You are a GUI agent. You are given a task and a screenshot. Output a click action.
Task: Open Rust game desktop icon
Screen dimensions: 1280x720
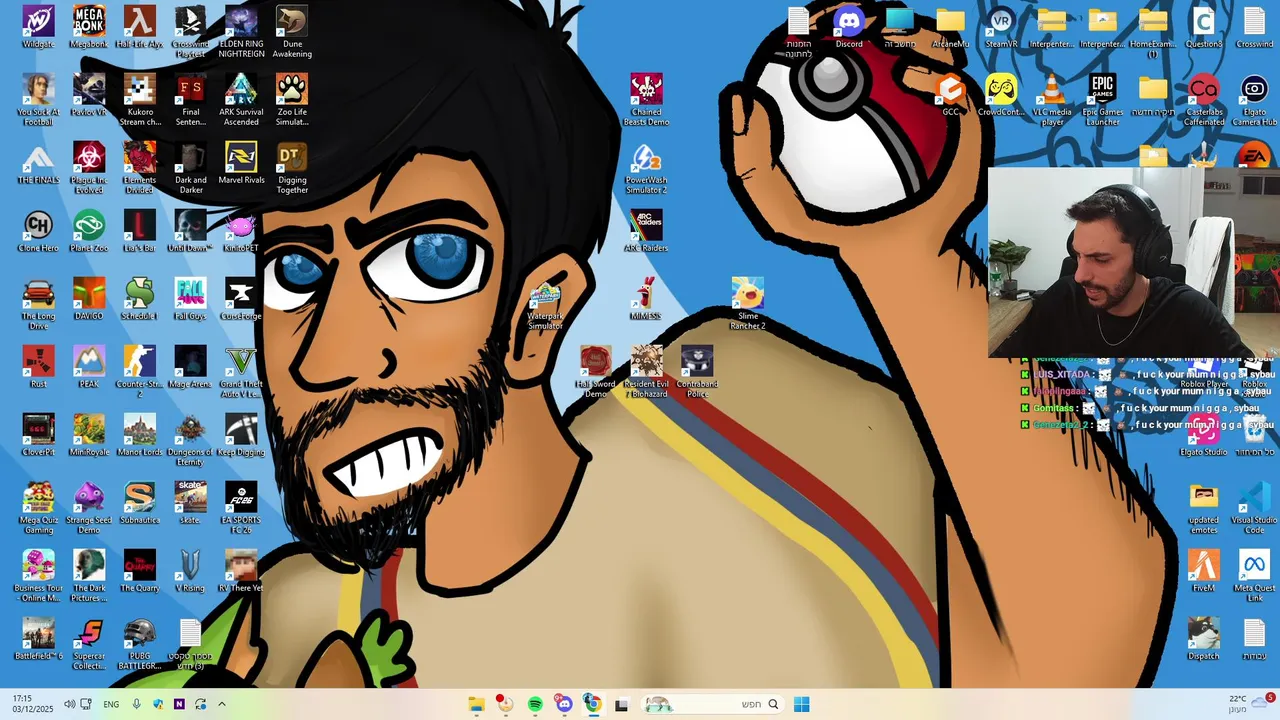[x=38, y=367]
